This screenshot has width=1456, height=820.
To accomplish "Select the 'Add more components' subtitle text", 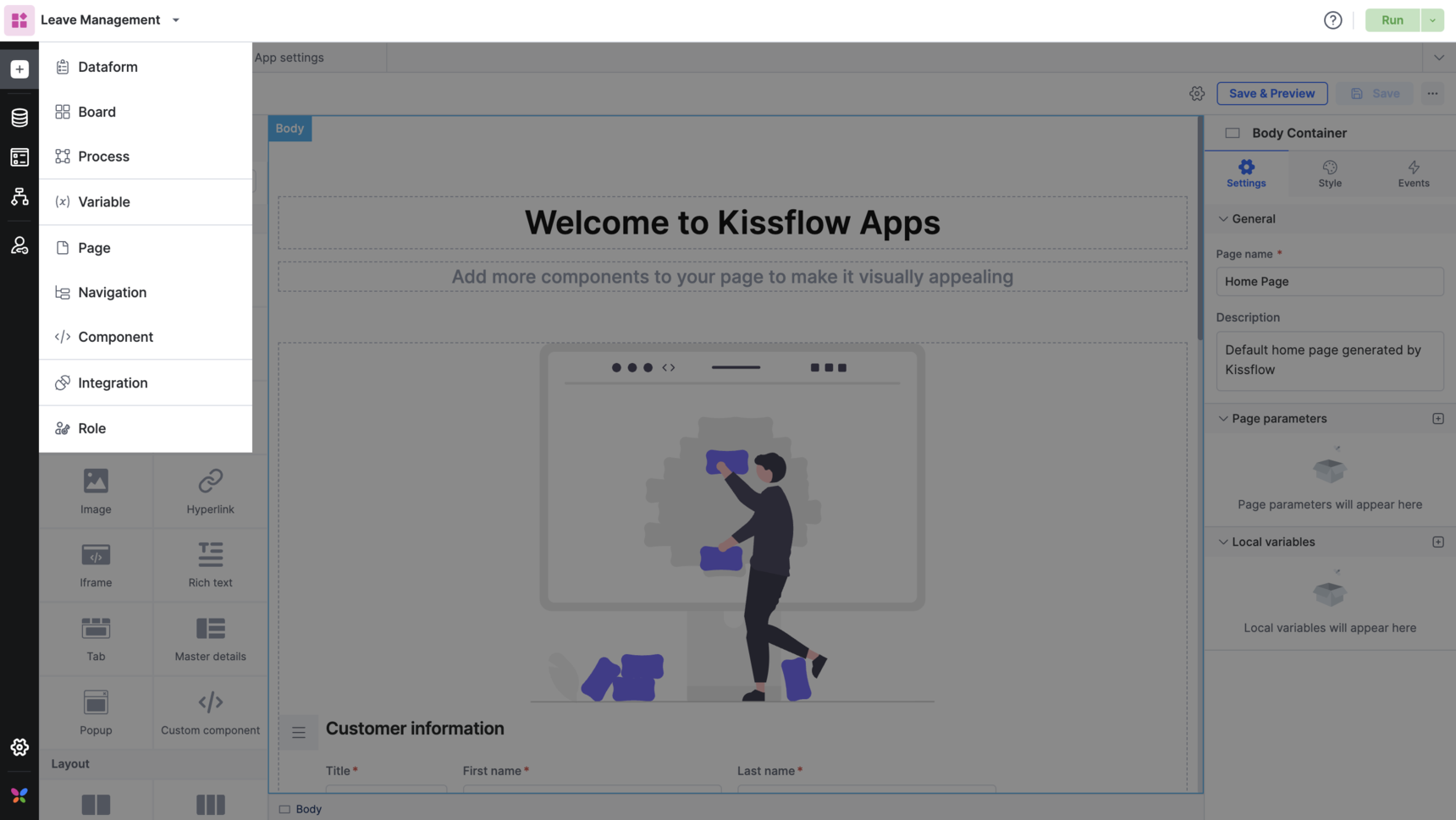I will [732, 277].
